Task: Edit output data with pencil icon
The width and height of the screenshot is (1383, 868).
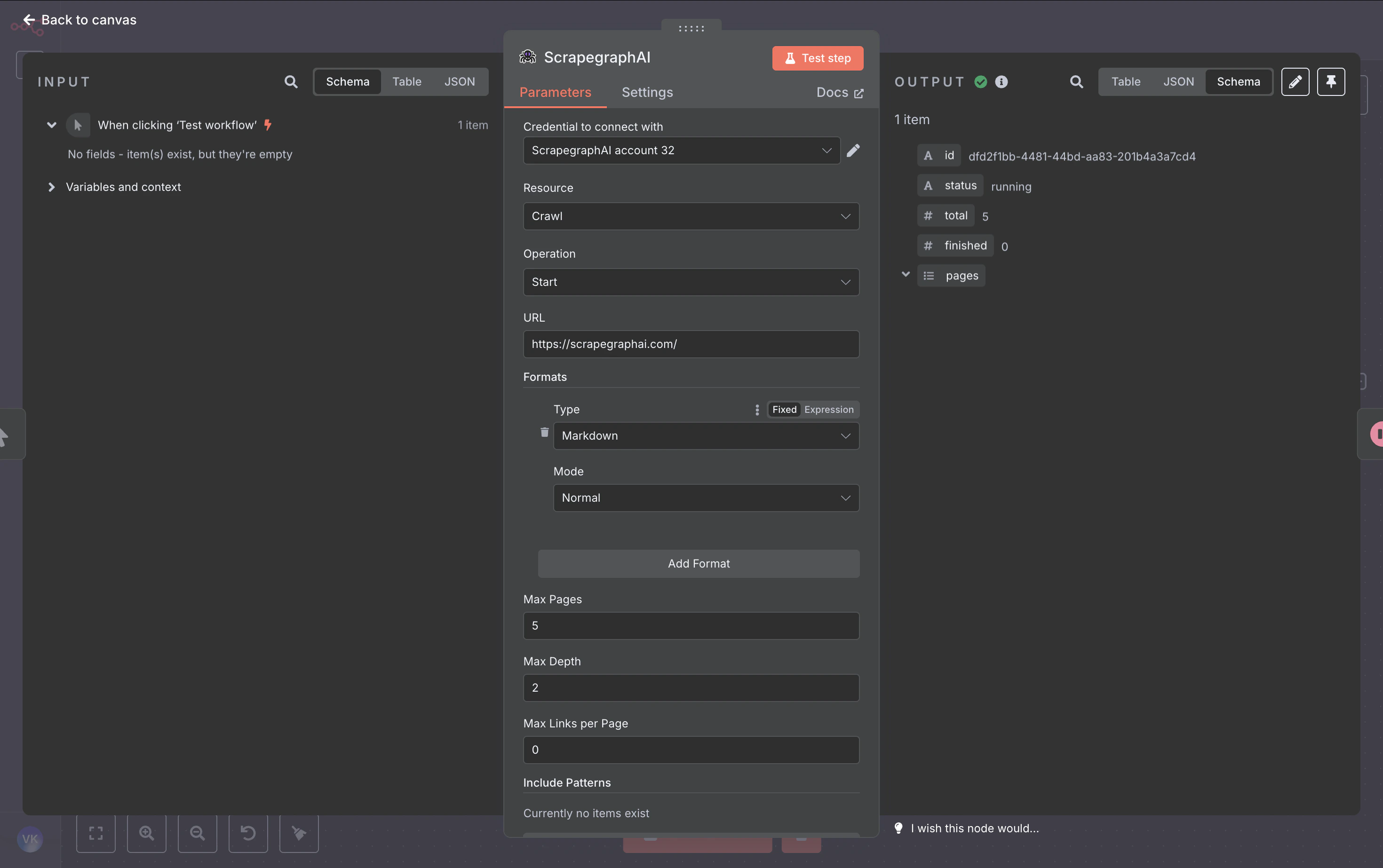Action: click(1295, 81)
